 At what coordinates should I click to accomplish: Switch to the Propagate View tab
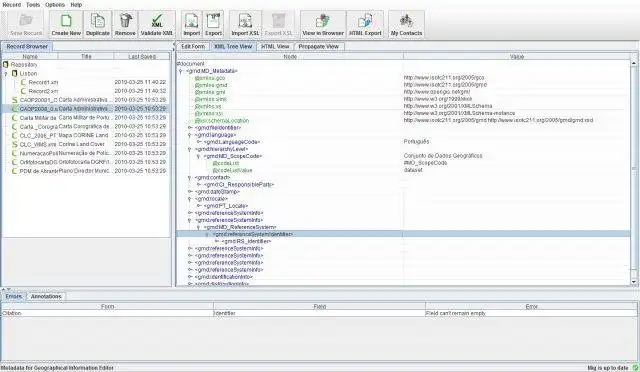(x=318, y=47)
